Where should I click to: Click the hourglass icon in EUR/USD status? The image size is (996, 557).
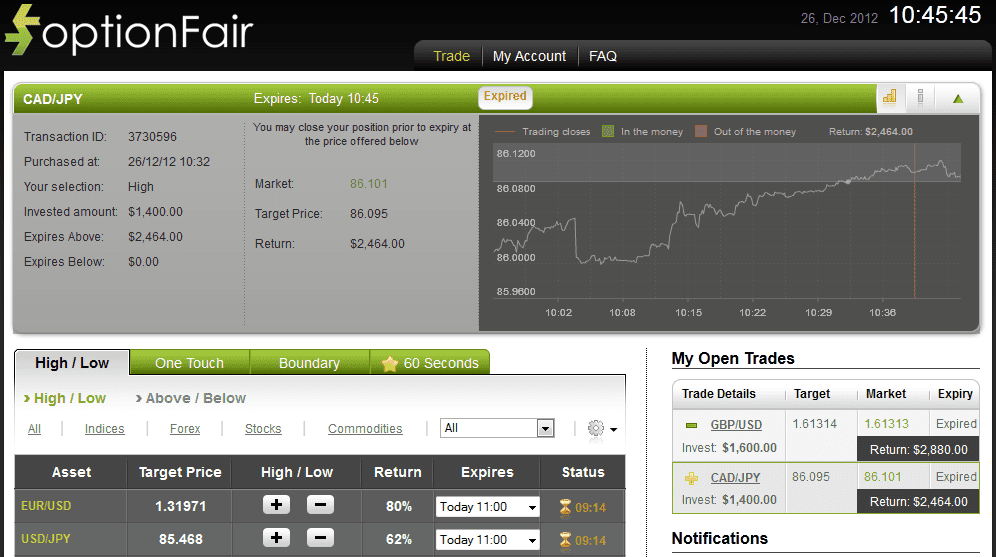pos(565,507)
